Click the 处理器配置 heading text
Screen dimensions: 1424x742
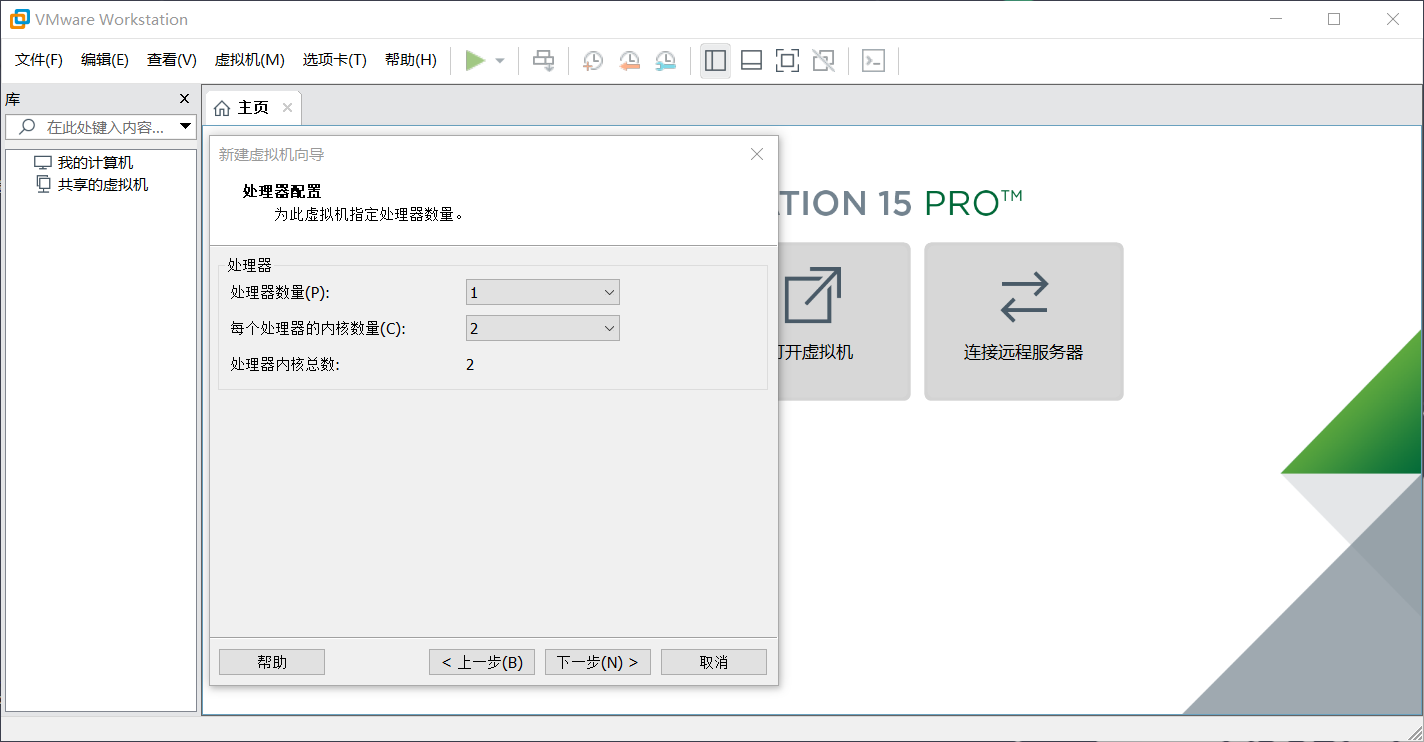tap(282, 191)
